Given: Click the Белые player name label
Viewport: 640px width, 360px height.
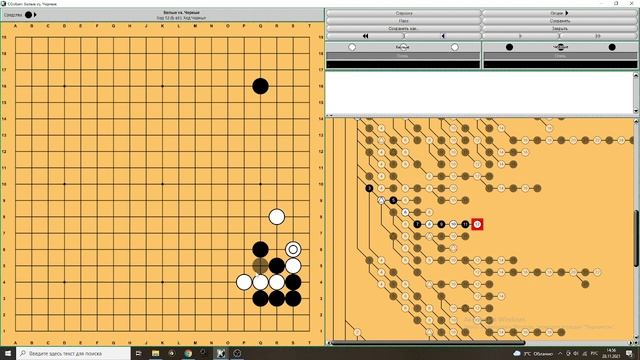Looking at the screenshot, I should point(403,47).
